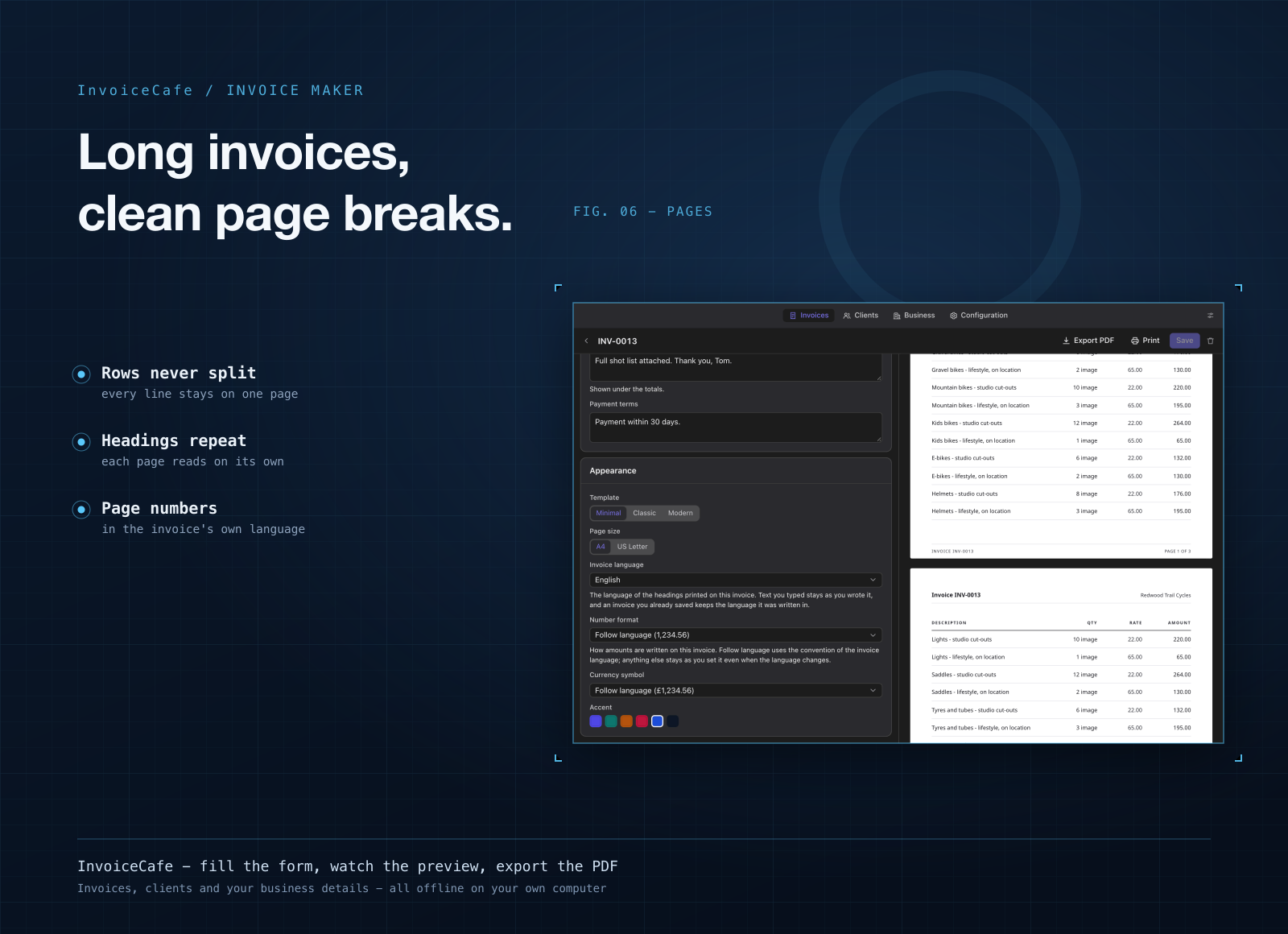Print the invoice

tap(1145, 341)
